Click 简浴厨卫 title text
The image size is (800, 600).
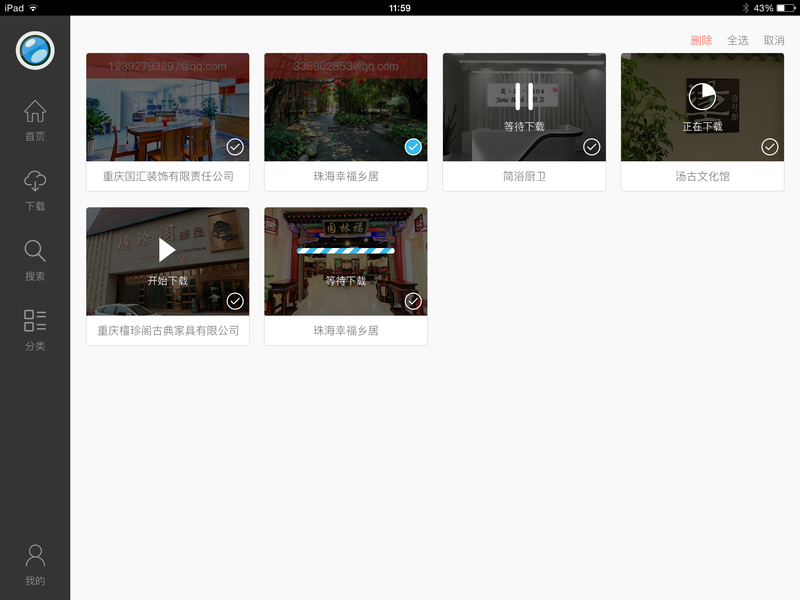(x=524, y=177)
